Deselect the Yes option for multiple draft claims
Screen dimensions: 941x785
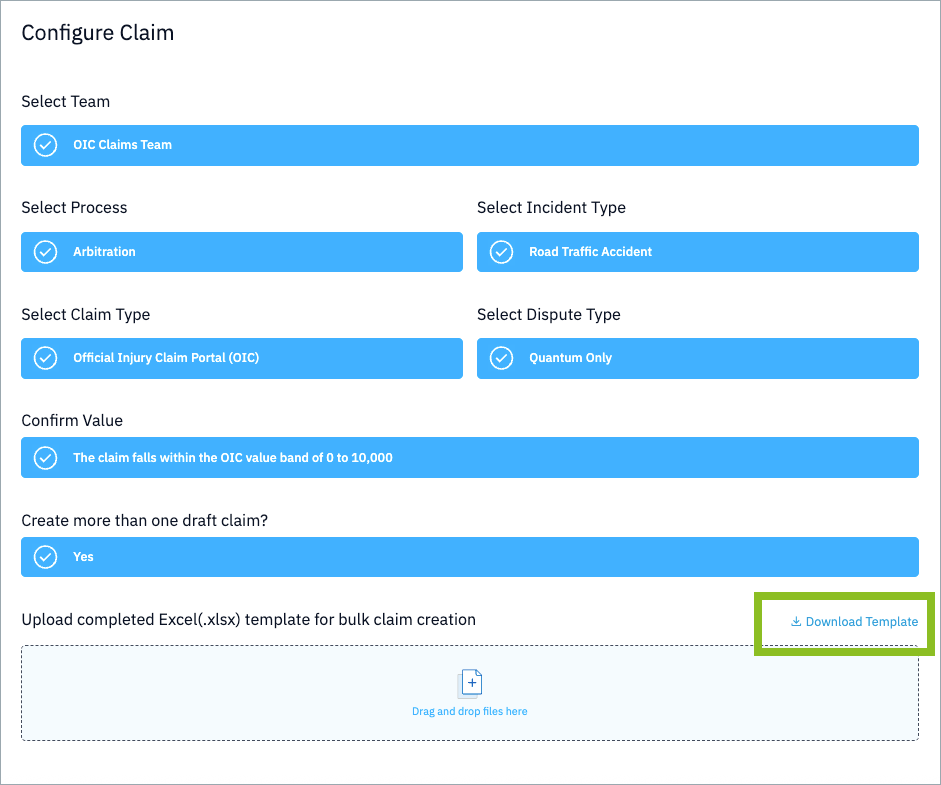coord(470,557)
